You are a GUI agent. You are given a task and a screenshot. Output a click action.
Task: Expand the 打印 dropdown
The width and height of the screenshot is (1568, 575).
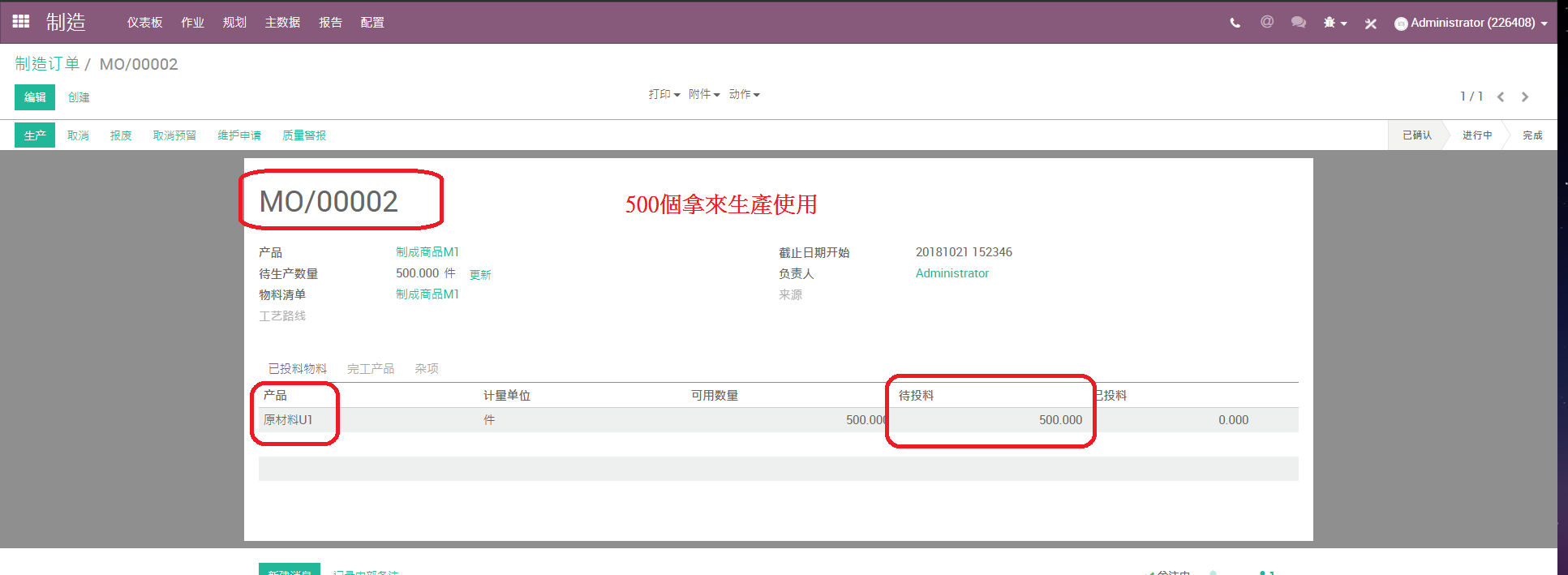pos(664,94)
